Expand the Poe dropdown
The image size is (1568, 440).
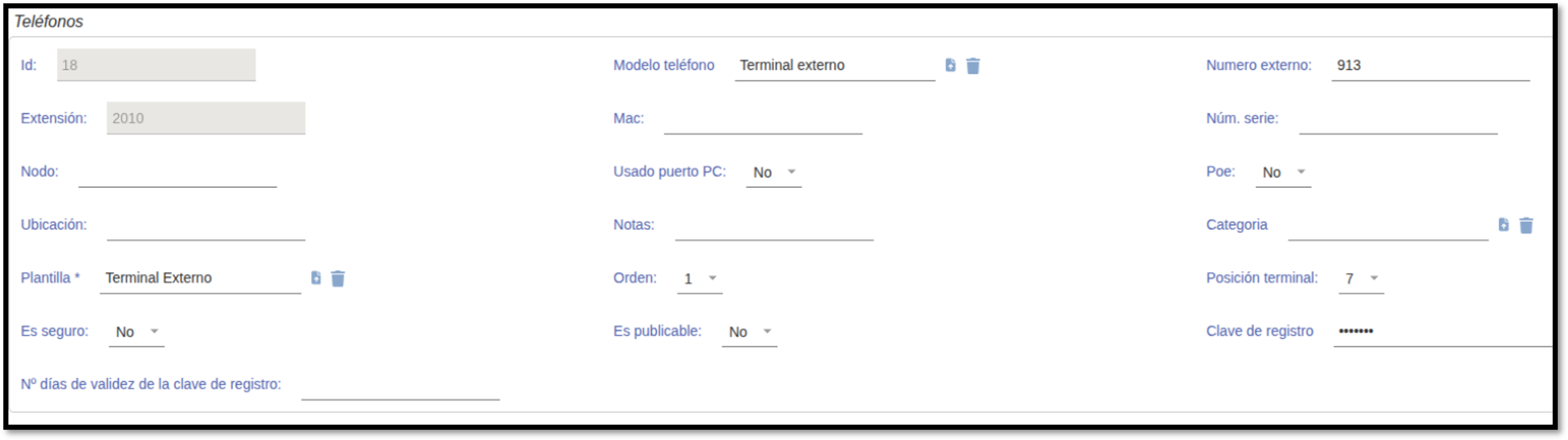(1283, 172)
